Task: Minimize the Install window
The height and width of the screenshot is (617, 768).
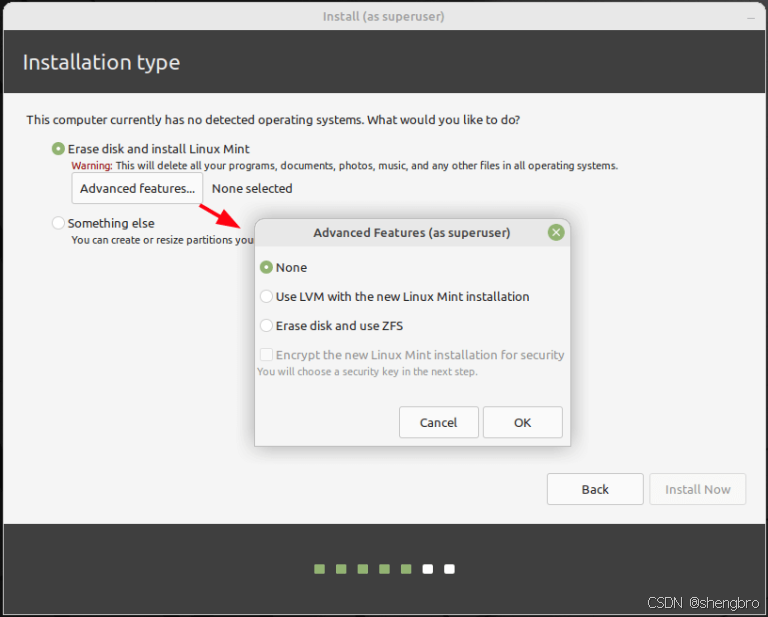Action: [750, 17]
